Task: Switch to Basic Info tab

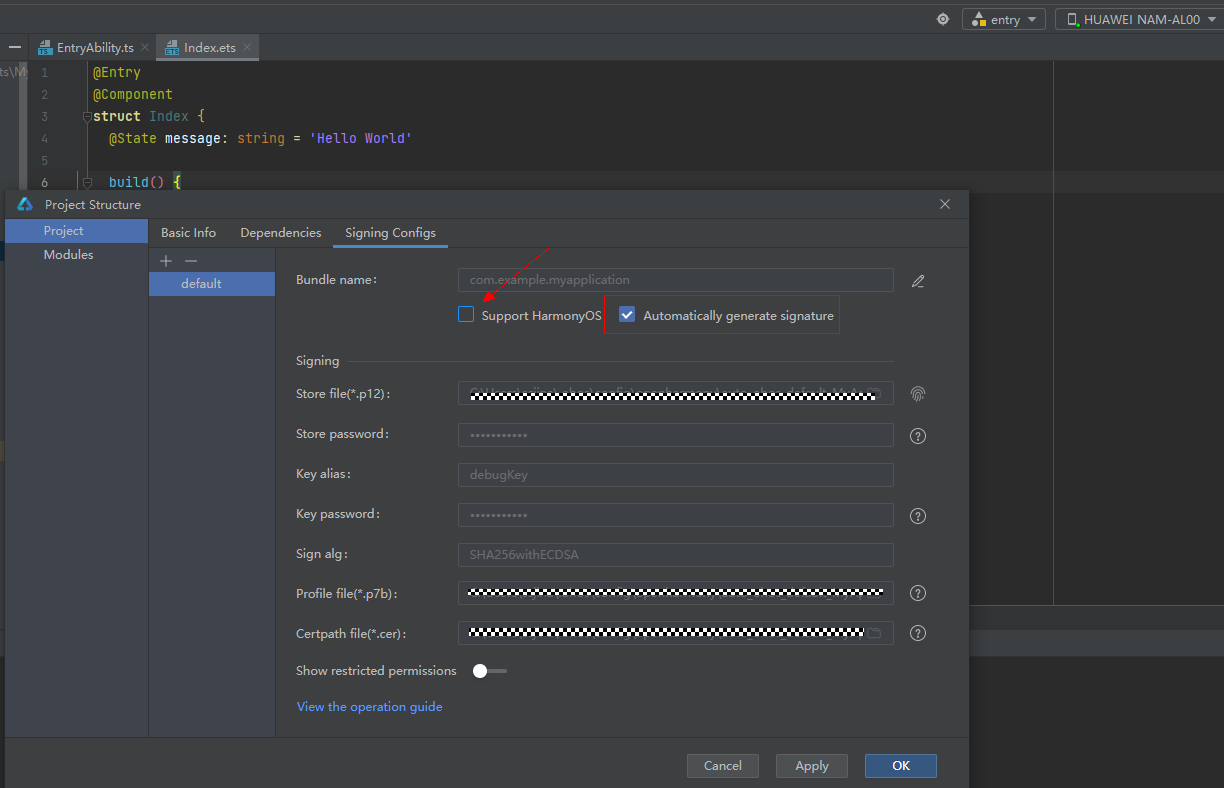Action: [188, 232]
